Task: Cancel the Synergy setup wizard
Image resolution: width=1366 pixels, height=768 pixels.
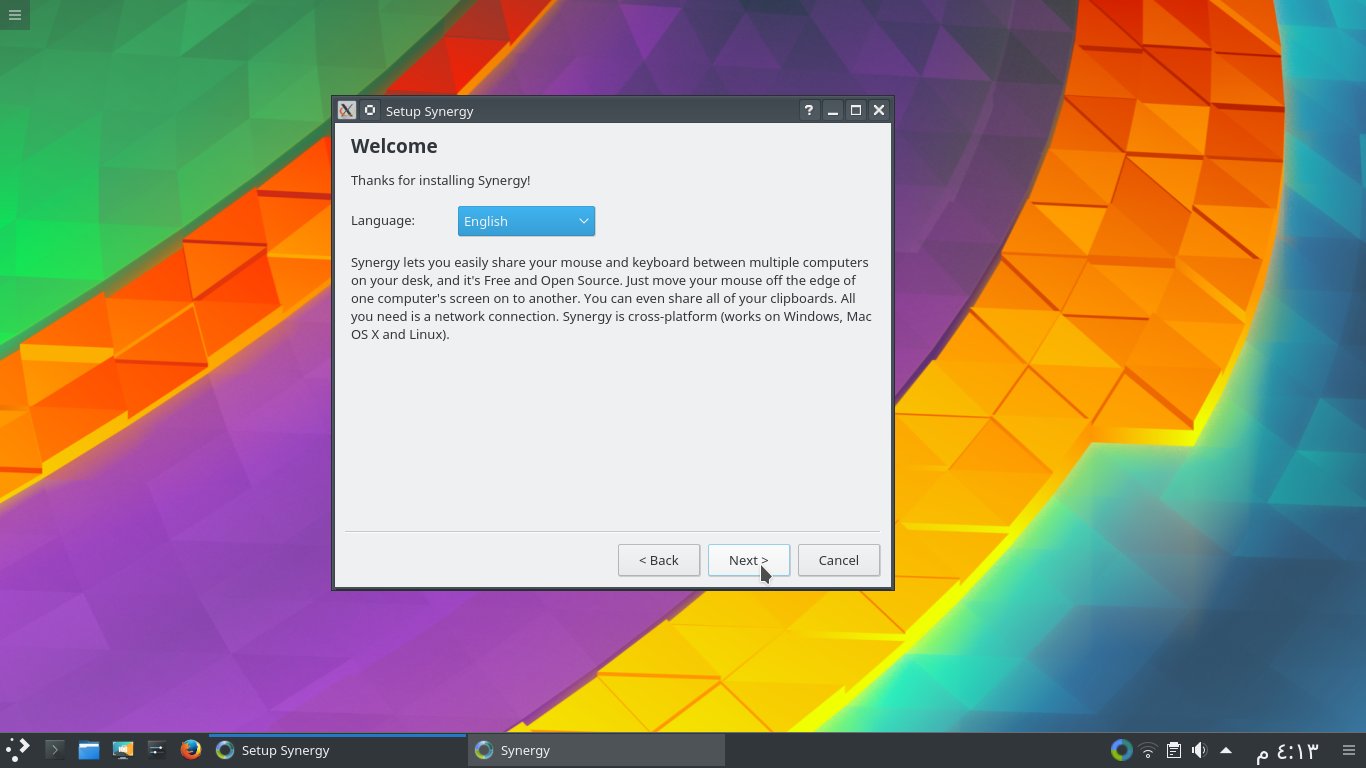Action: [x=839, y=560]
